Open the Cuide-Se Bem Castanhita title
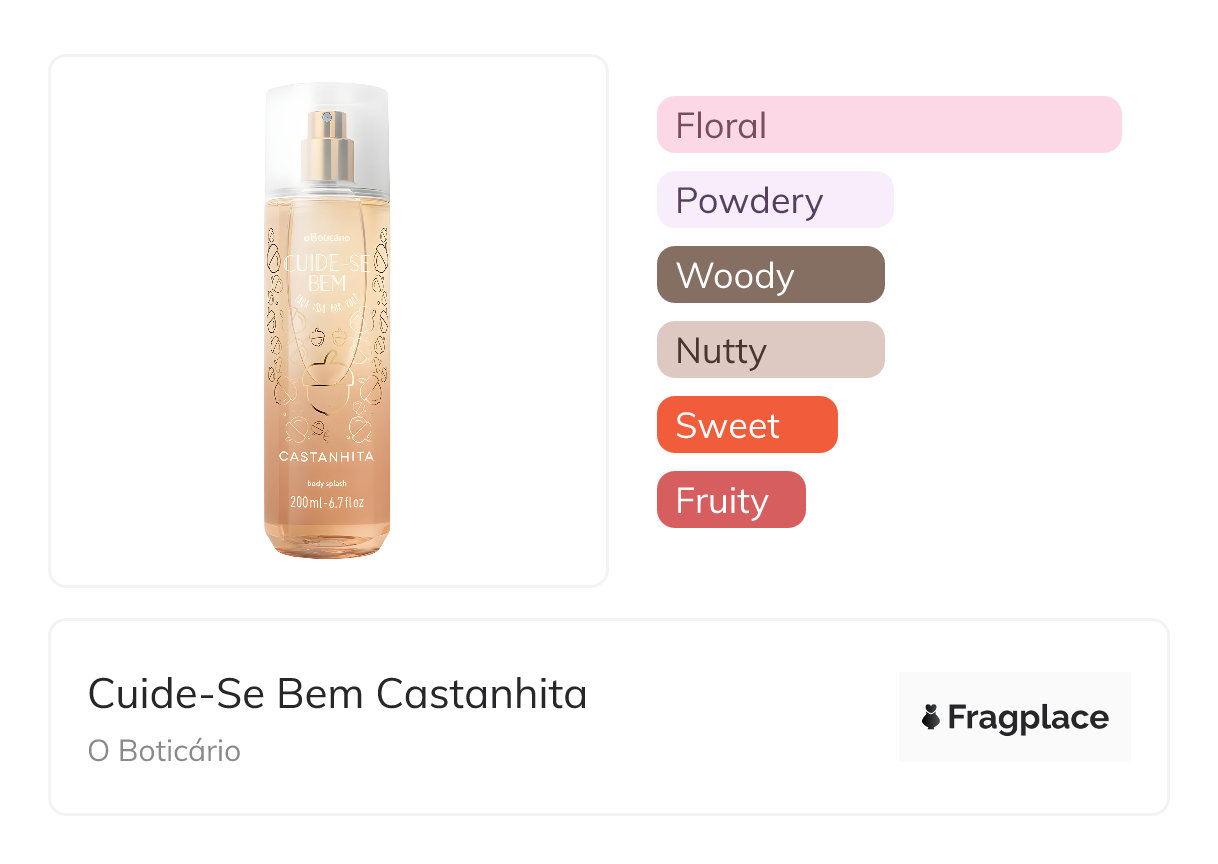This screenshot has width=1218, height=864. [337, 693]
